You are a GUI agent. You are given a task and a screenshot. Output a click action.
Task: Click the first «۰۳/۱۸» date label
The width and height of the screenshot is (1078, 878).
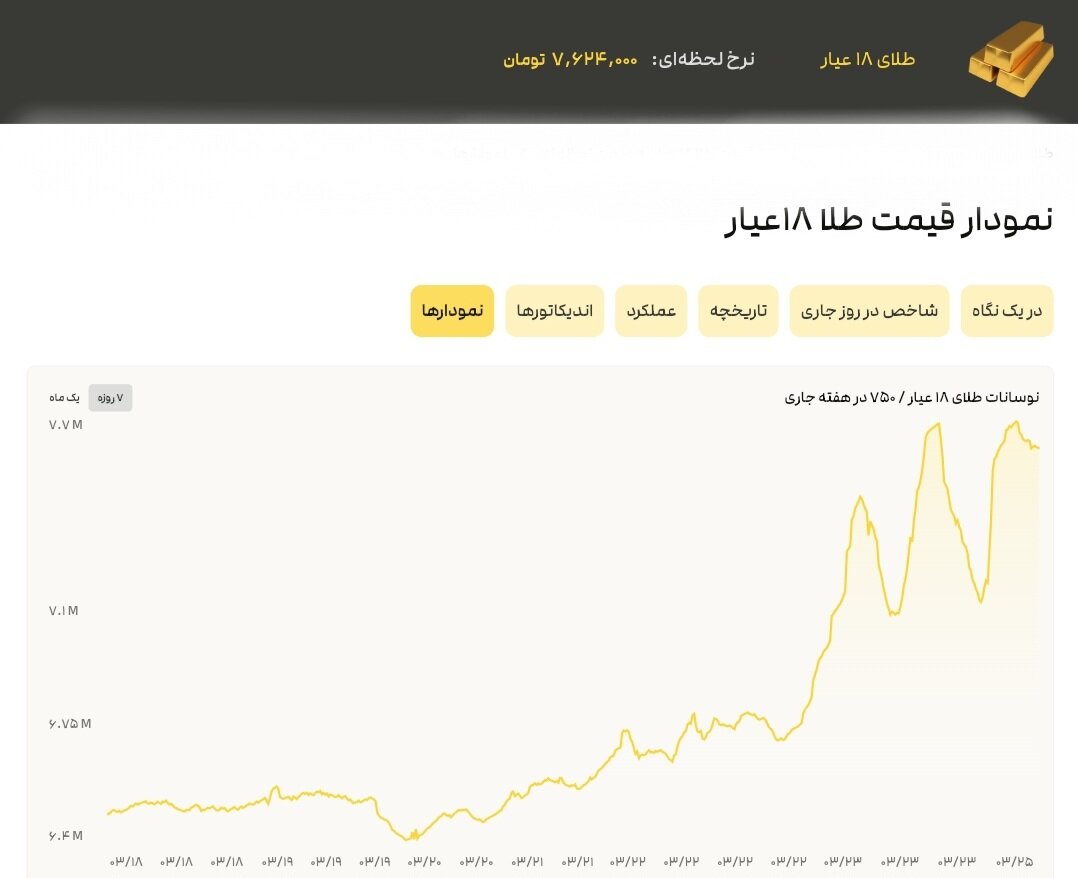[x=125, y=860]
